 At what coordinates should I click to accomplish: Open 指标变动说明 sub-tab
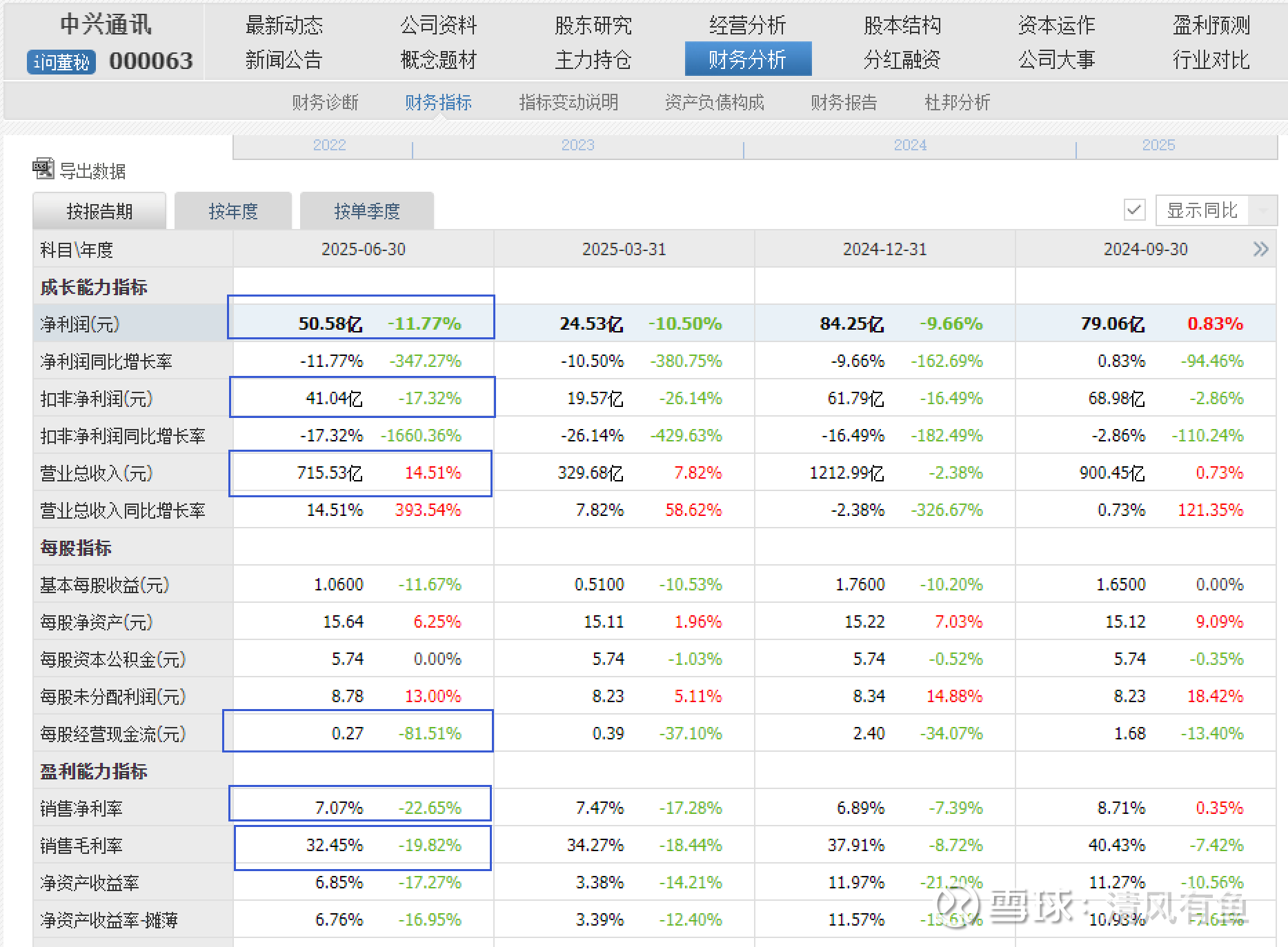568,103
